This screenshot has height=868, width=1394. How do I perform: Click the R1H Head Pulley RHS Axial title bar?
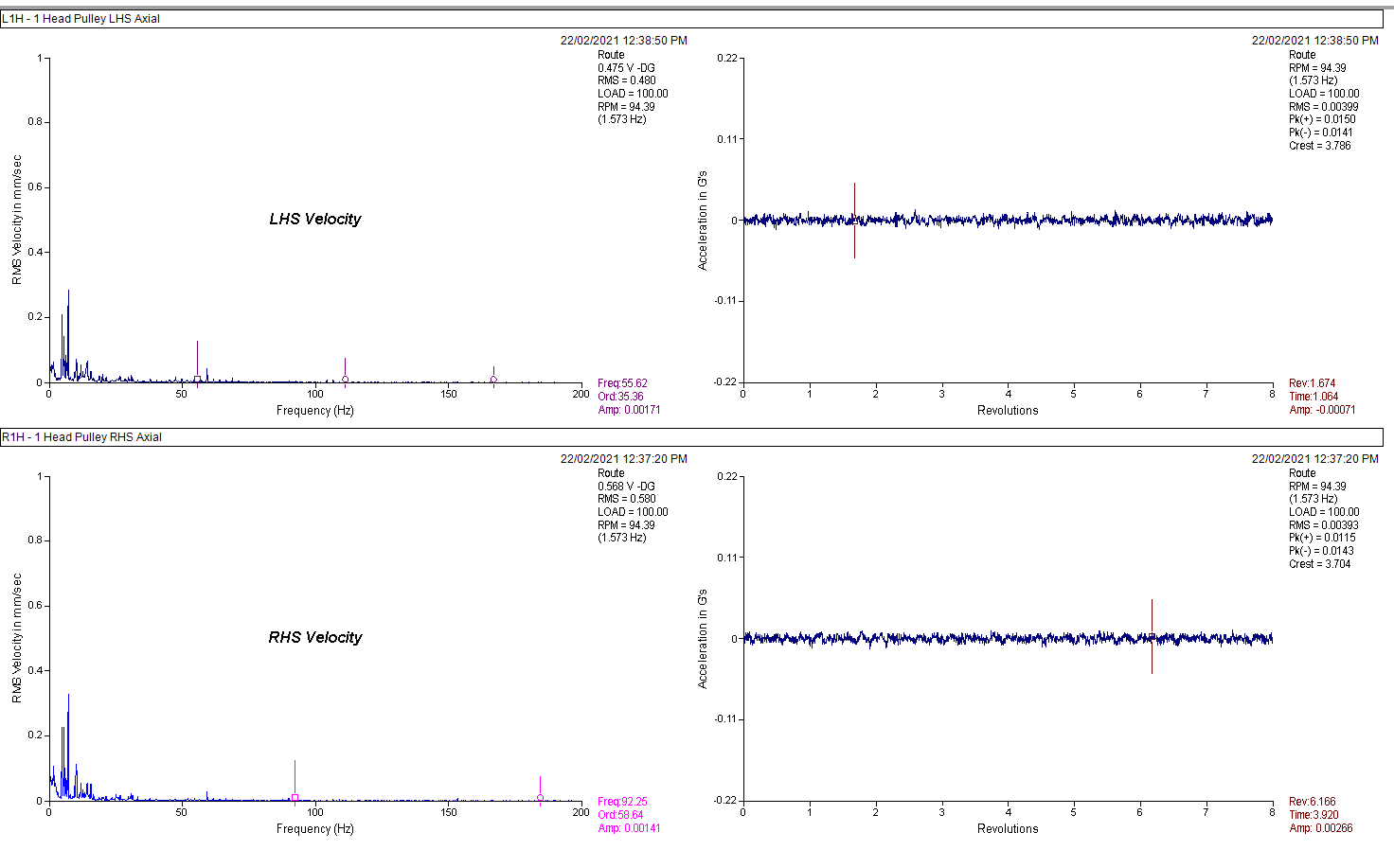[82, 437]
